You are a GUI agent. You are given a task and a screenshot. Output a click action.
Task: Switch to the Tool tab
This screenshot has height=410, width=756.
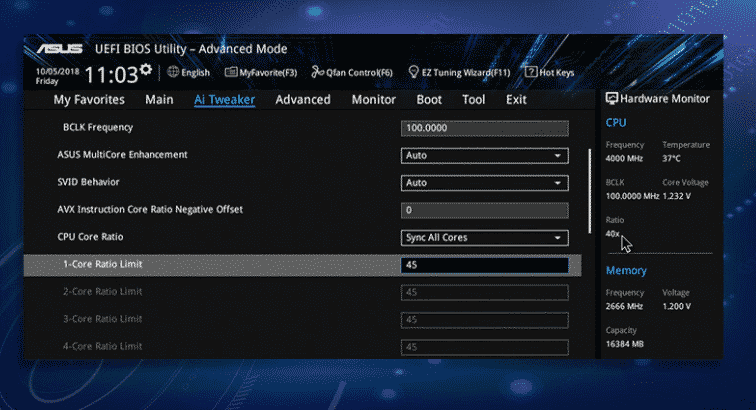coord(473,99)
